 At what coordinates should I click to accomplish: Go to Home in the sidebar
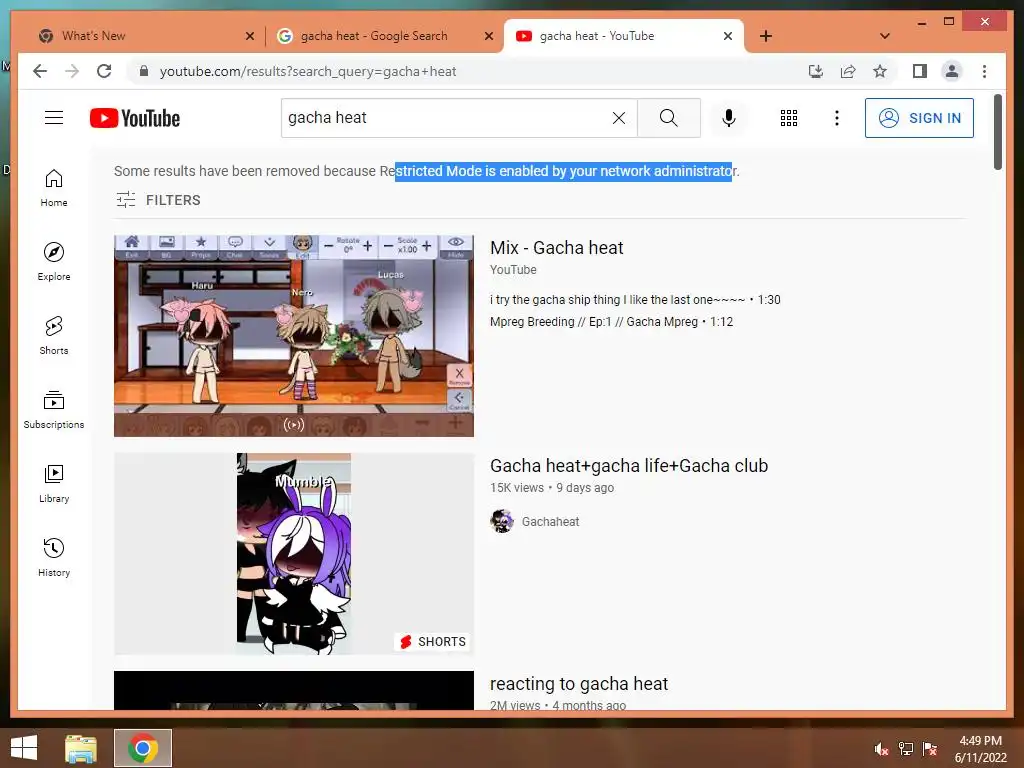pyautogui.click(x=54, y=188)
